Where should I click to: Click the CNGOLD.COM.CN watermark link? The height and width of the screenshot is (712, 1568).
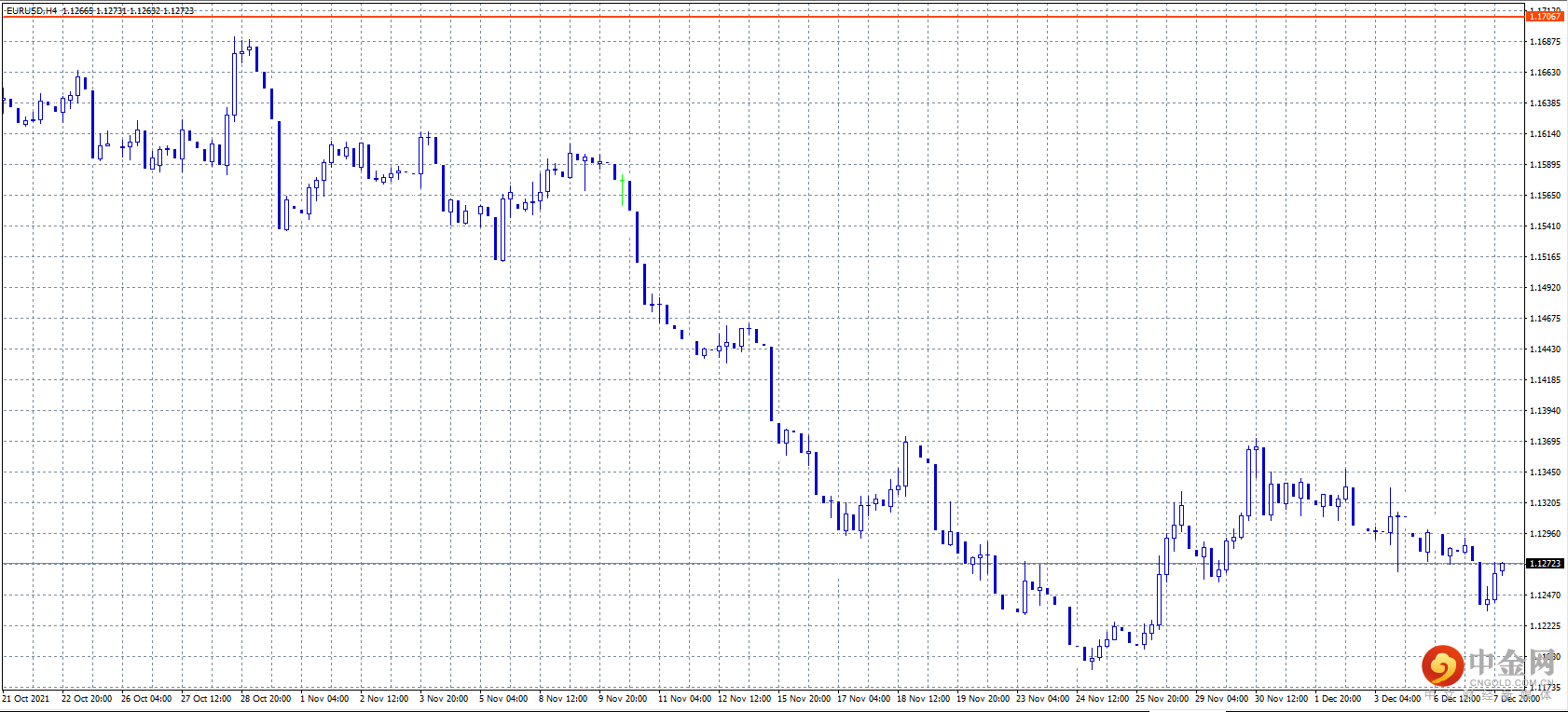(1511, 683)
